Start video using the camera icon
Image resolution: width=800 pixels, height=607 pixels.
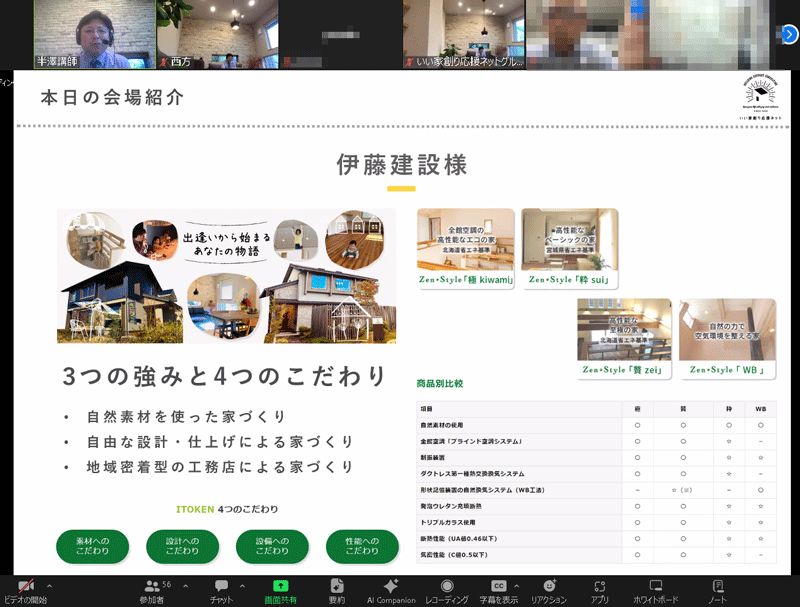(26, 586)
